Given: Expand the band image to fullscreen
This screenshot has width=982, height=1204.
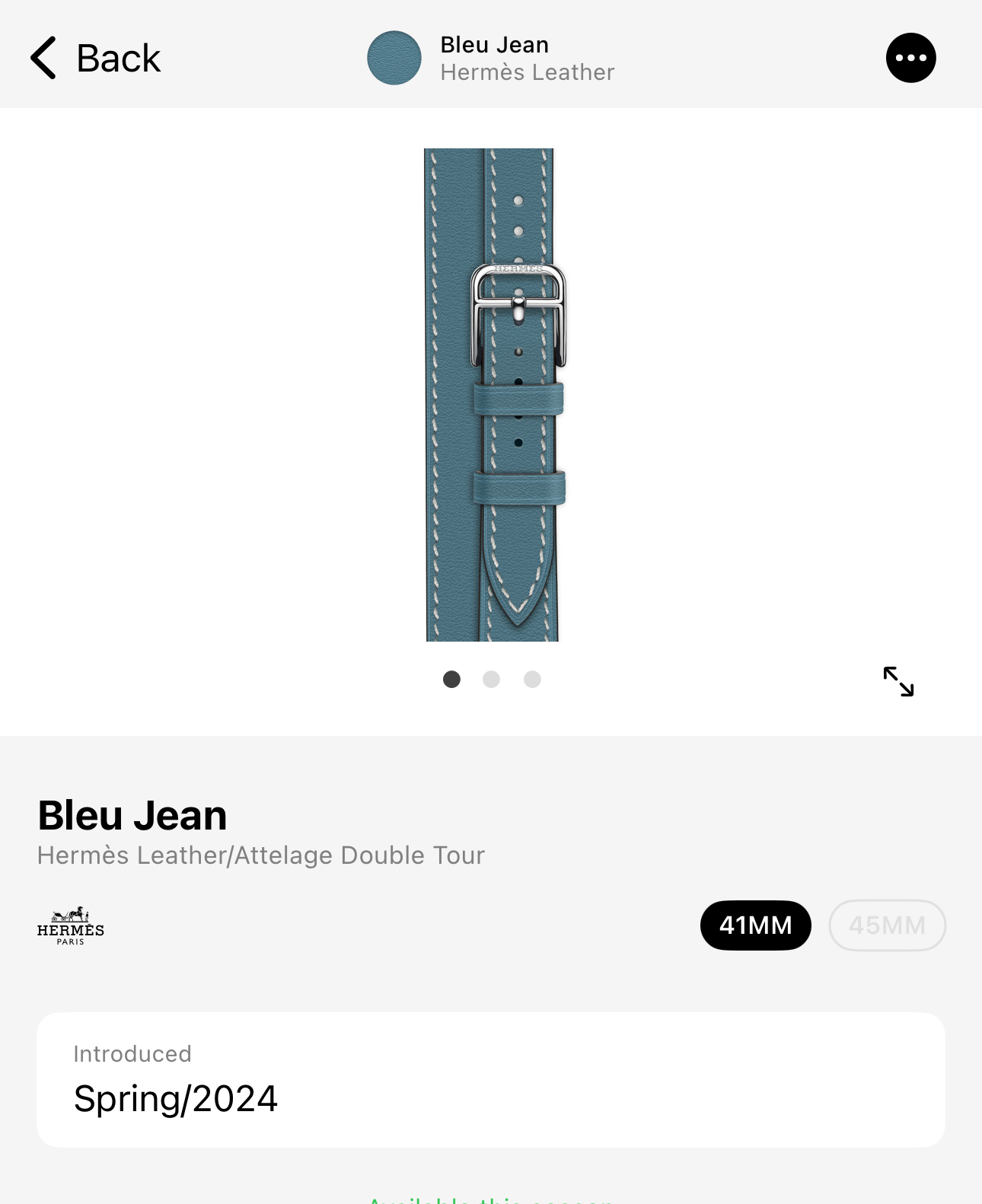Looking at the screenshot, I should coord(898,681).
